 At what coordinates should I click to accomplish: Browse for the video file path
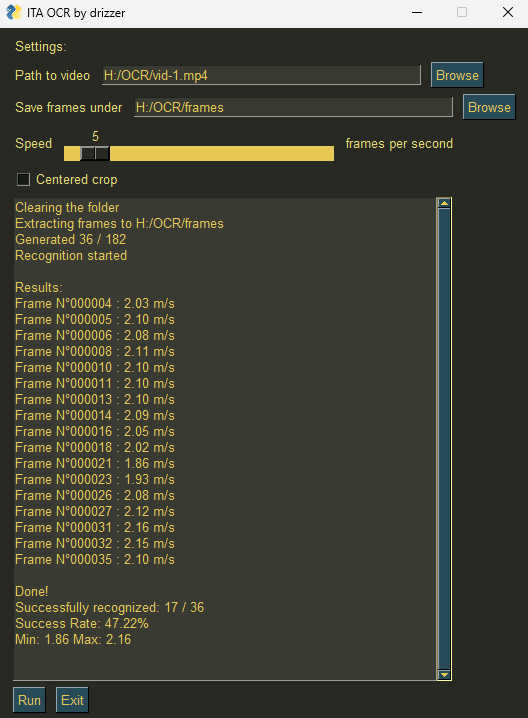tap(457, 75)
